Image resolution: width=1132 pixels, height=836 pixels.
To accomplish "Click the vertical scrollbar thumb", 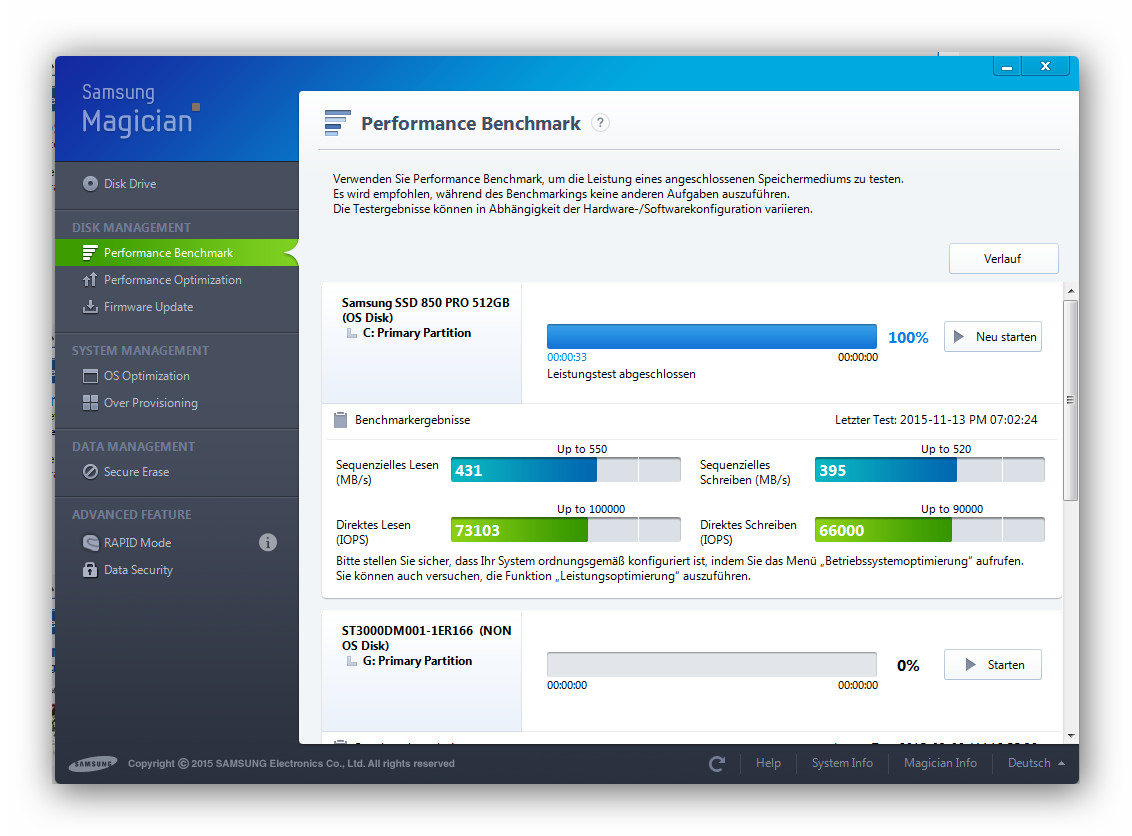I will point(1071,400).
